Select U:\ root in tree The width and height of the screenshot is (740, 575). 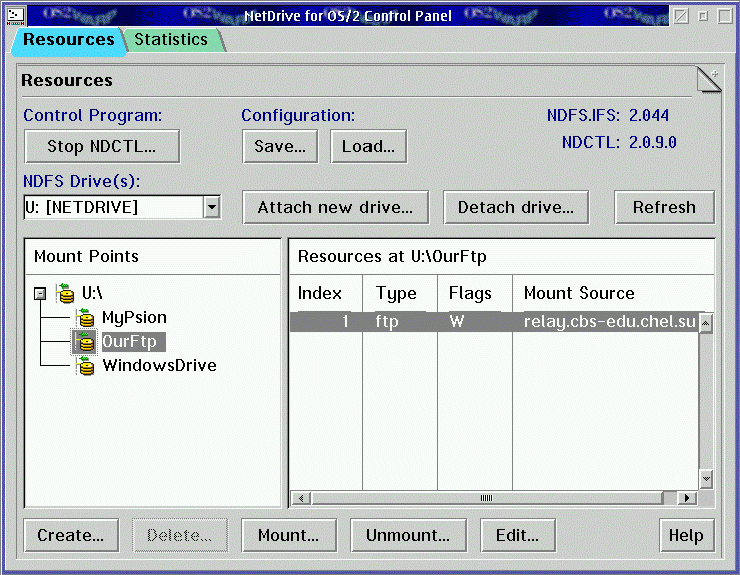pyautogui.click(x=92, y=293)
